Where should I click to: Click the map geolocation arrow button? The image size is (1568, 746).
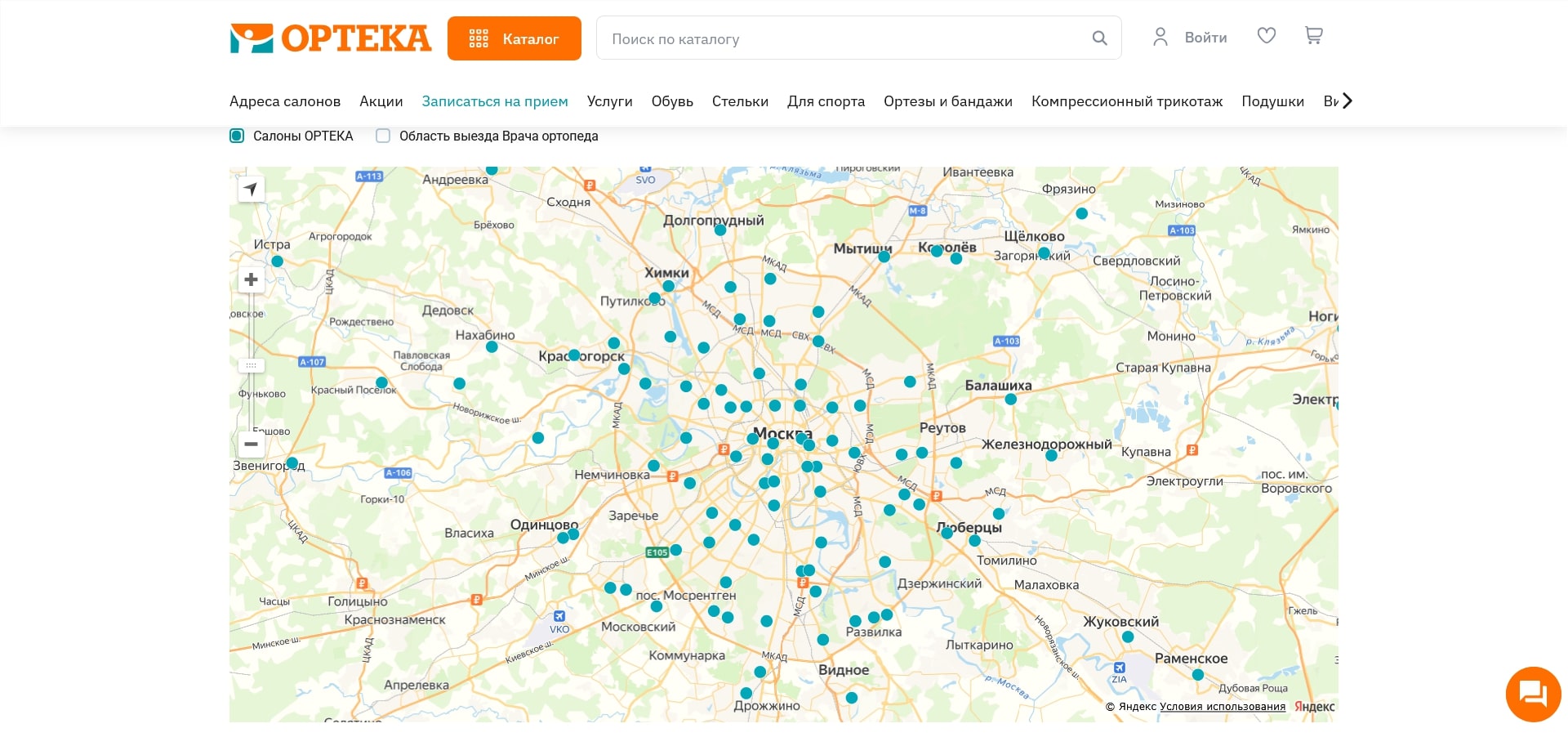[x=251, y=190]
